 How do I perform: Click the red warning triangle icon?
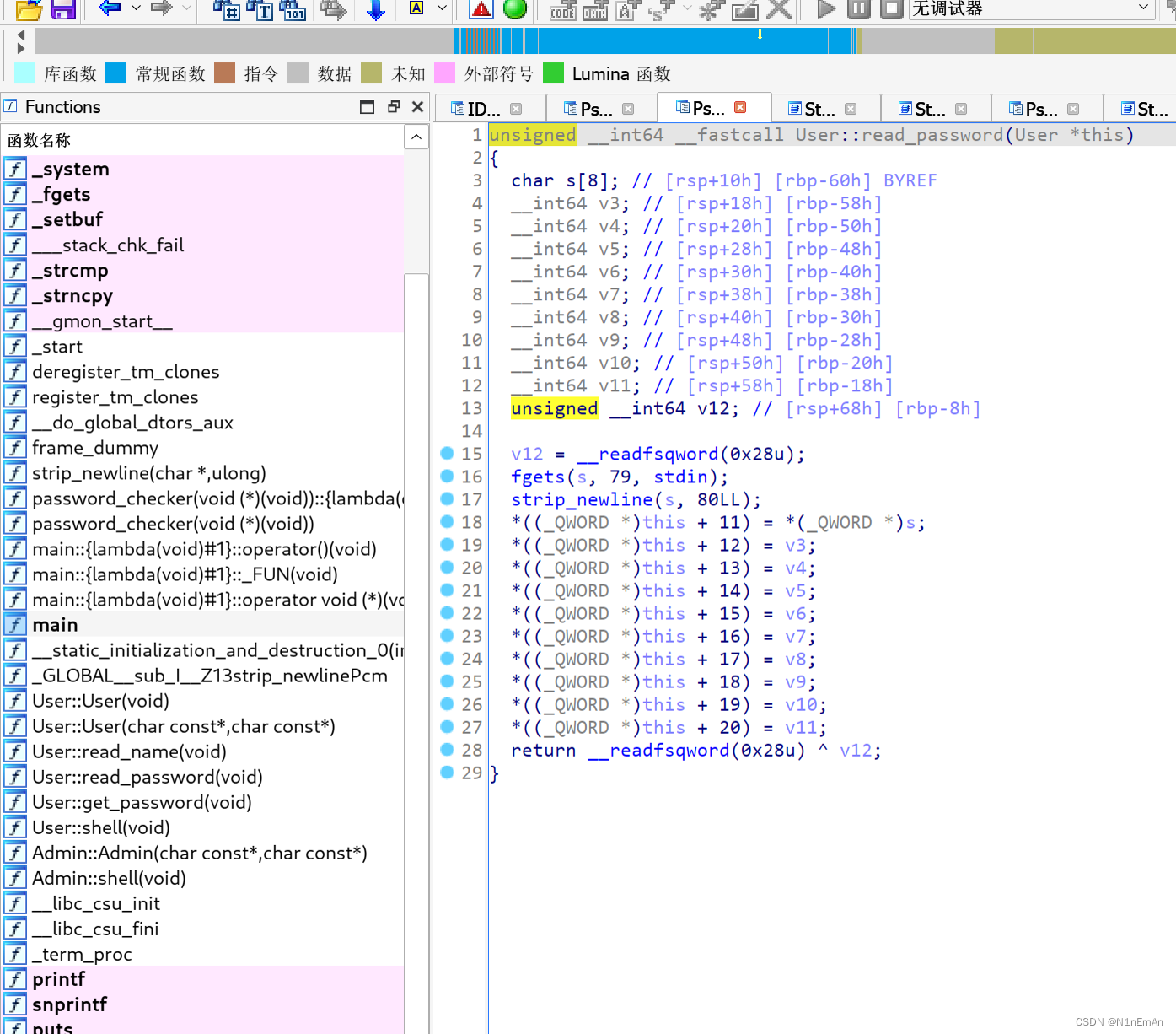pos(481,9)
